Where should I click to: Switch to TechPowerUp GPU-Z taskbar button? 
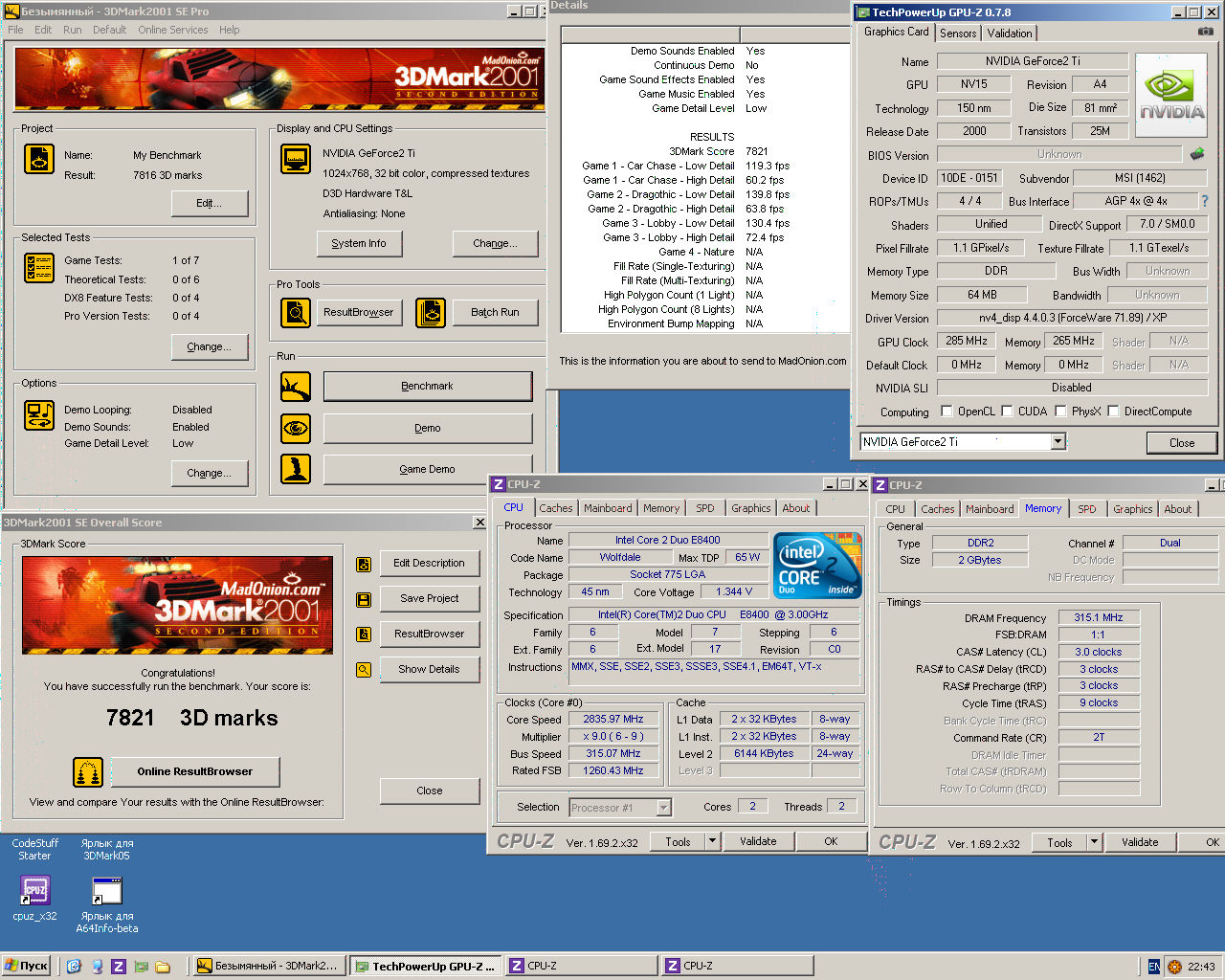coord(426,967)
